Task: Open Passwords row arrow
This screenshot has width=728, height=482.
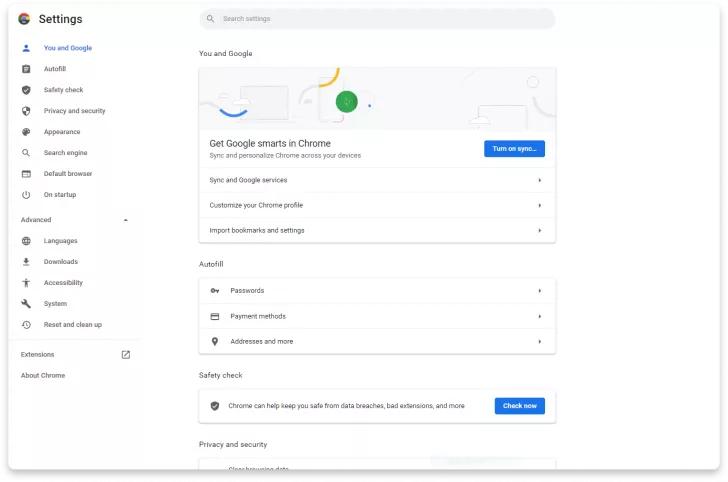Action: [x=539, y=291]
